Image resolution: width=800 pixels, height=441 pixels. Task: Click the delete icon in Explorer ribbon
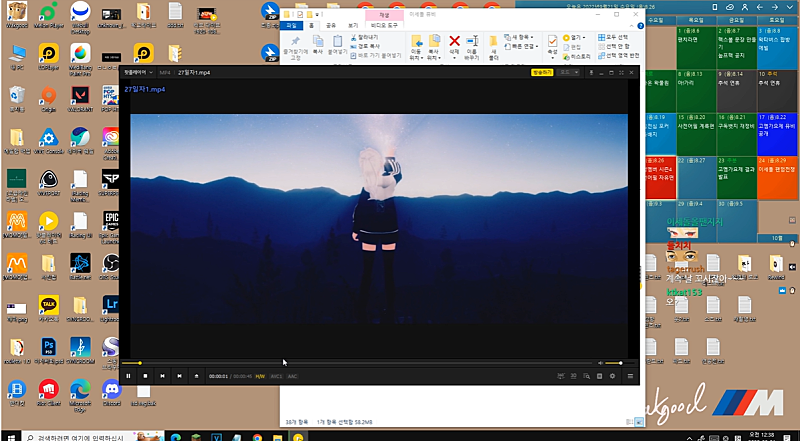click(x=455, y=43)
